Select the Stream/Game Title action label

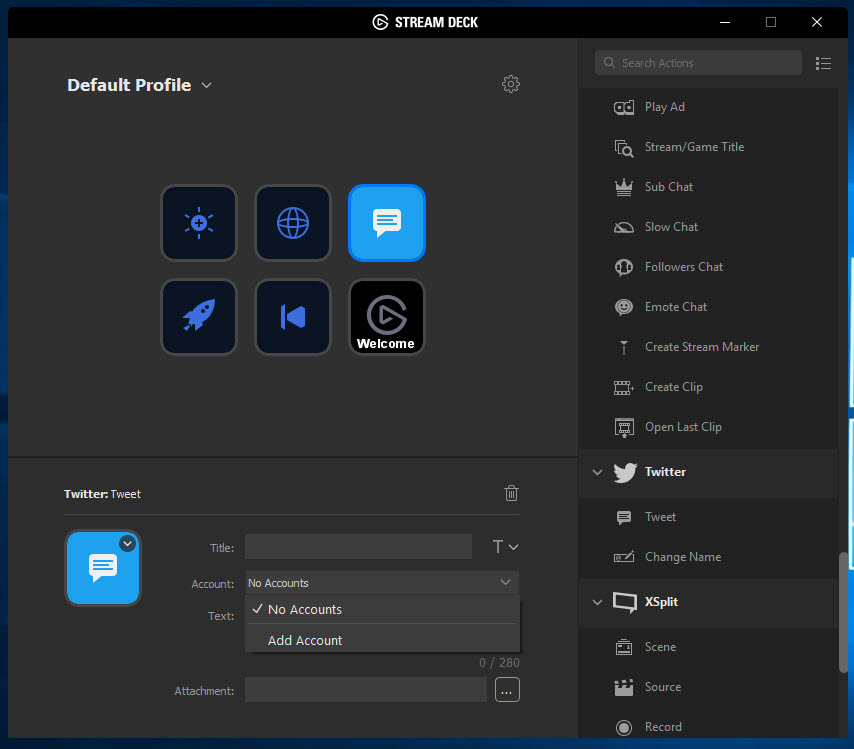pyautogui.click(x=694, y=147)
